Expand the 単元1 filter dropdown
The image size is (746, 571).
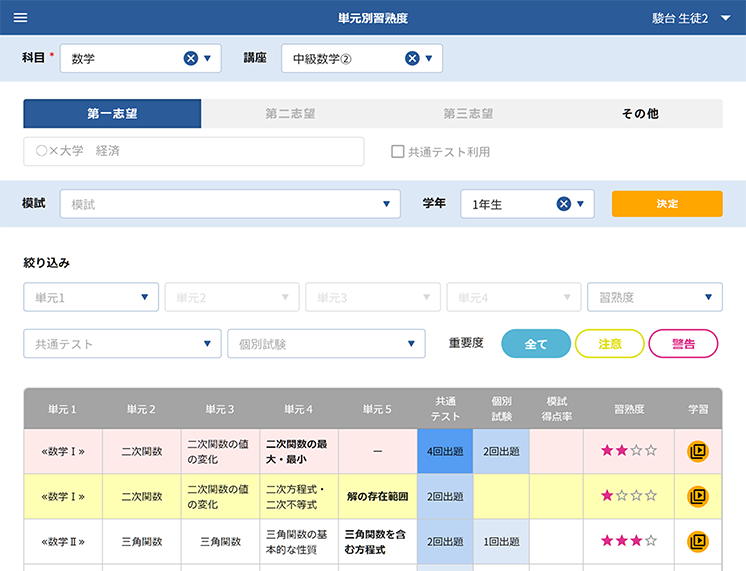click(x=91, y=297)
